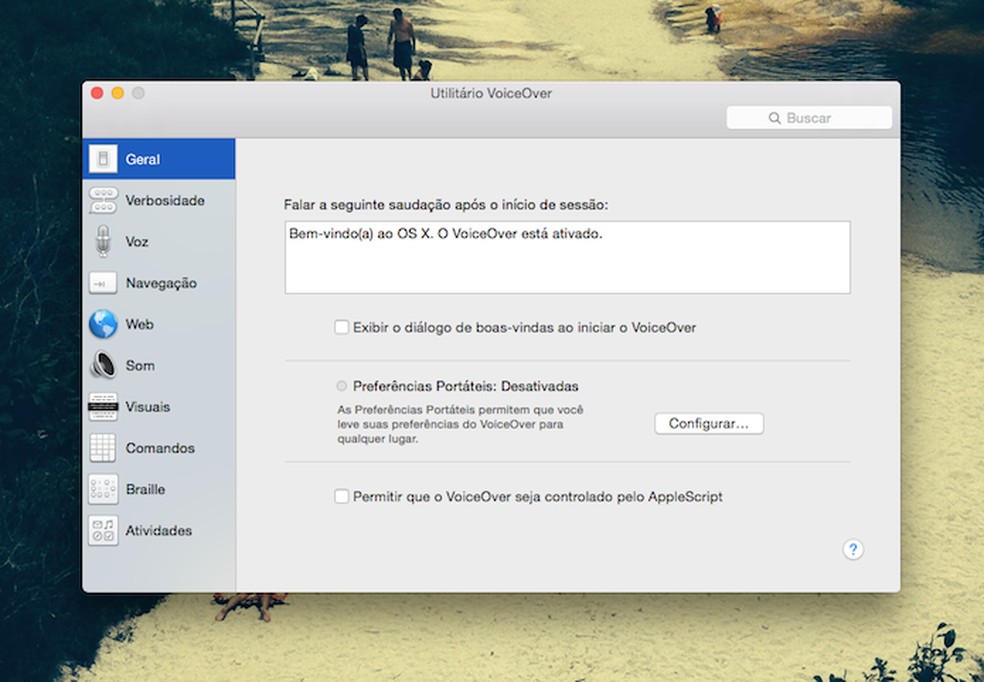
Task: Enable the welcome dialog checkbox
Action: (341, 327)
